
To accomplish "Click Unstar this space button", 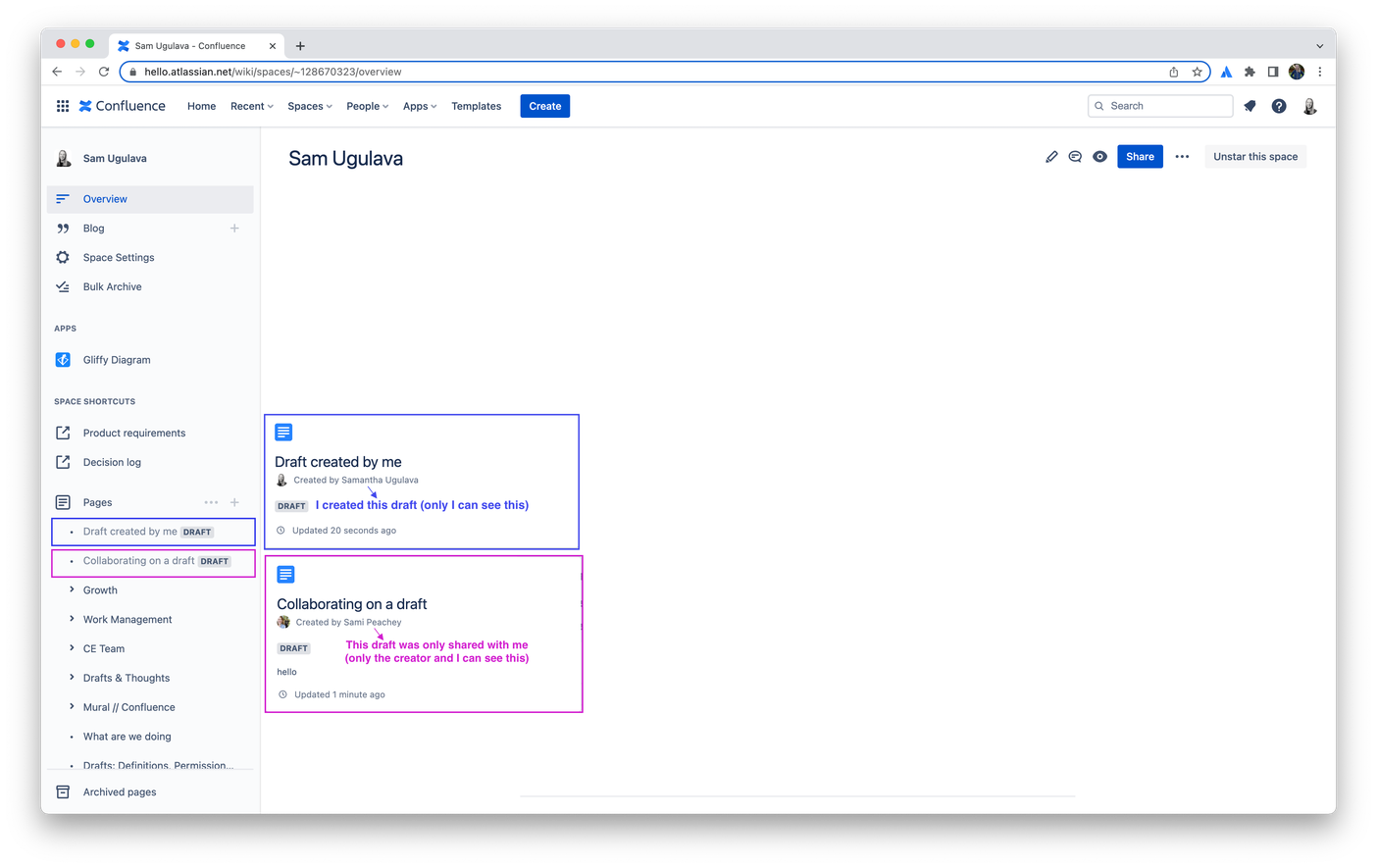I will click(x=1255, y=157).
